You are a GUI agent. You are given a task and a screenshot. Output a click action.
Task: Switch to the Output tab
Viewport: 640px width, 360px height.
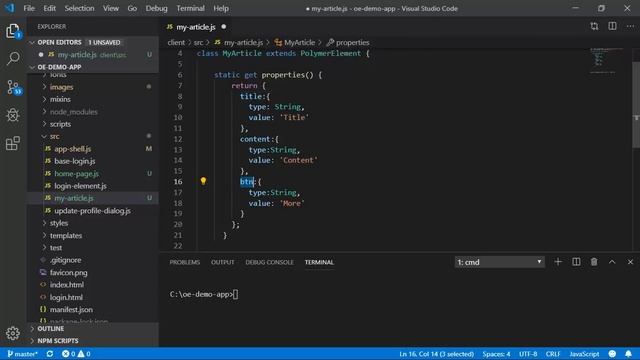coord(222,262)
